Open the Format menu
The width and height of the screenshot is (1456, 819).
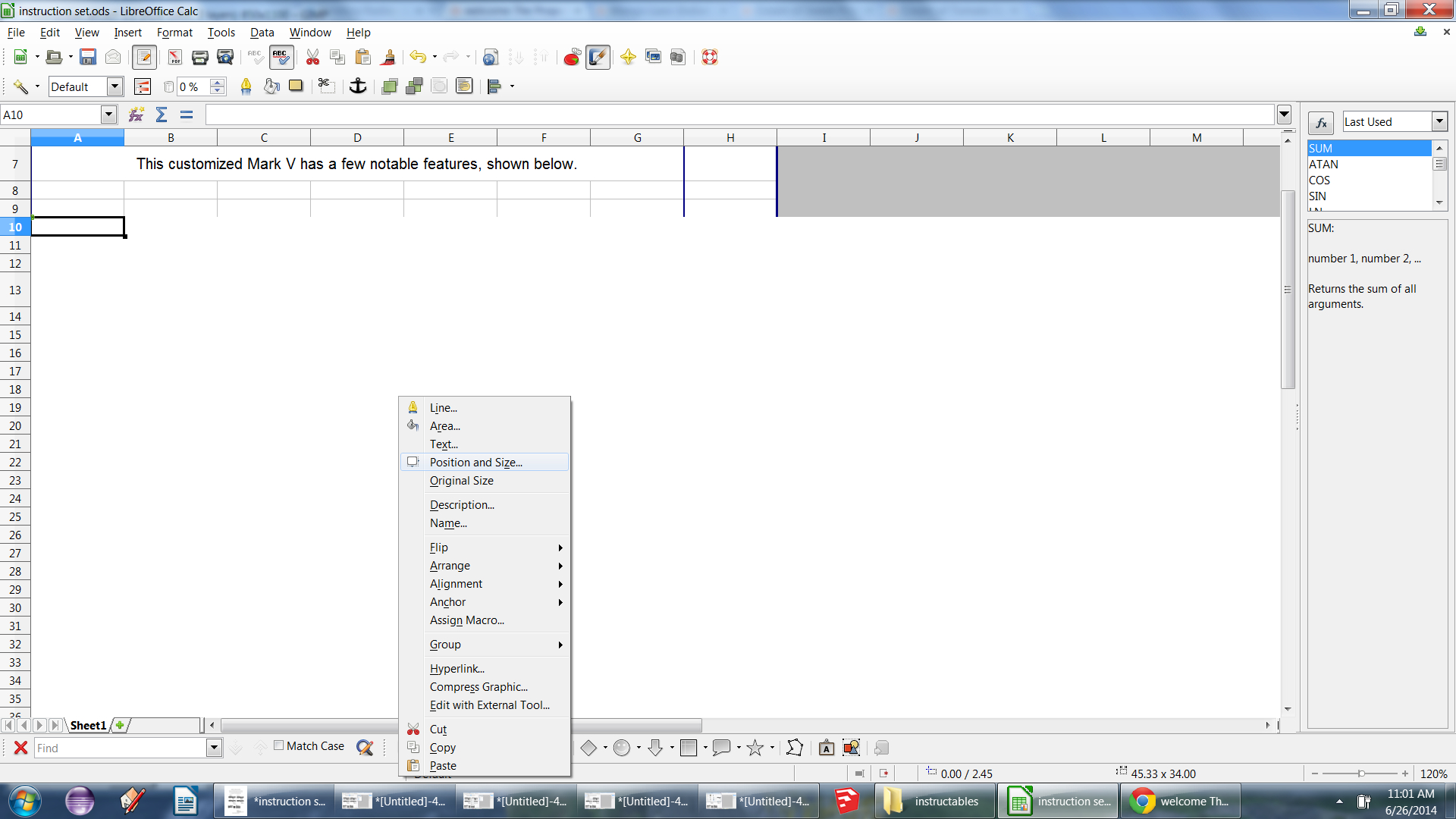pos(174,33)
